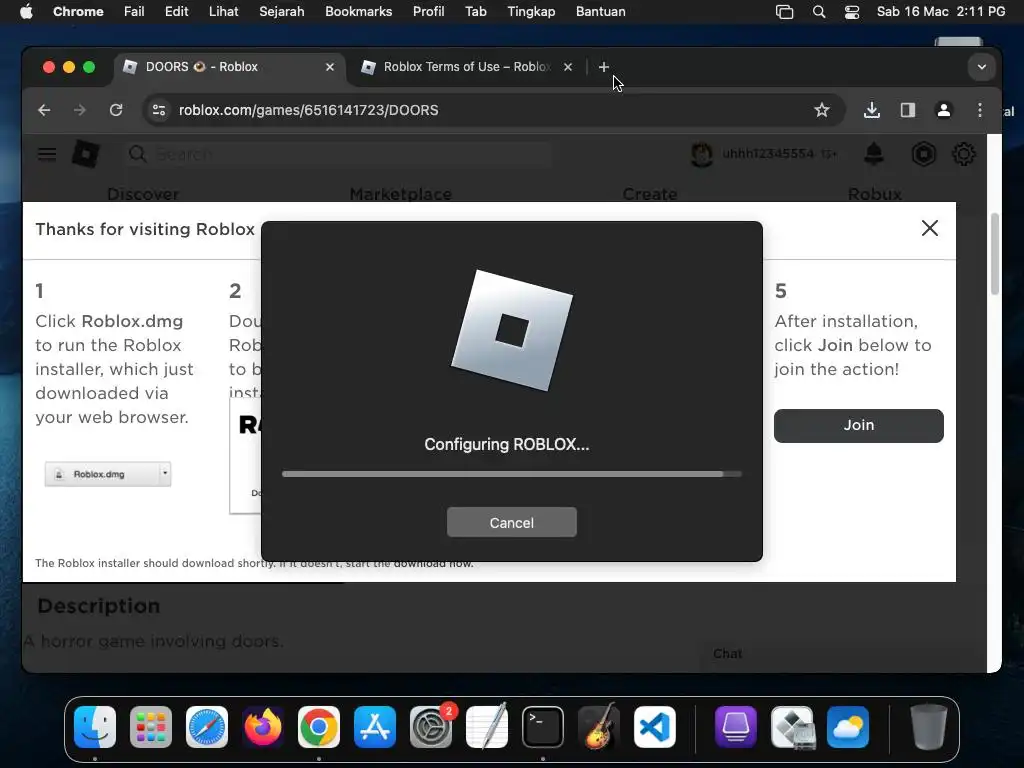Click the Join button
The width and height of the screenshot is (1024, 768).
(858, 425)
